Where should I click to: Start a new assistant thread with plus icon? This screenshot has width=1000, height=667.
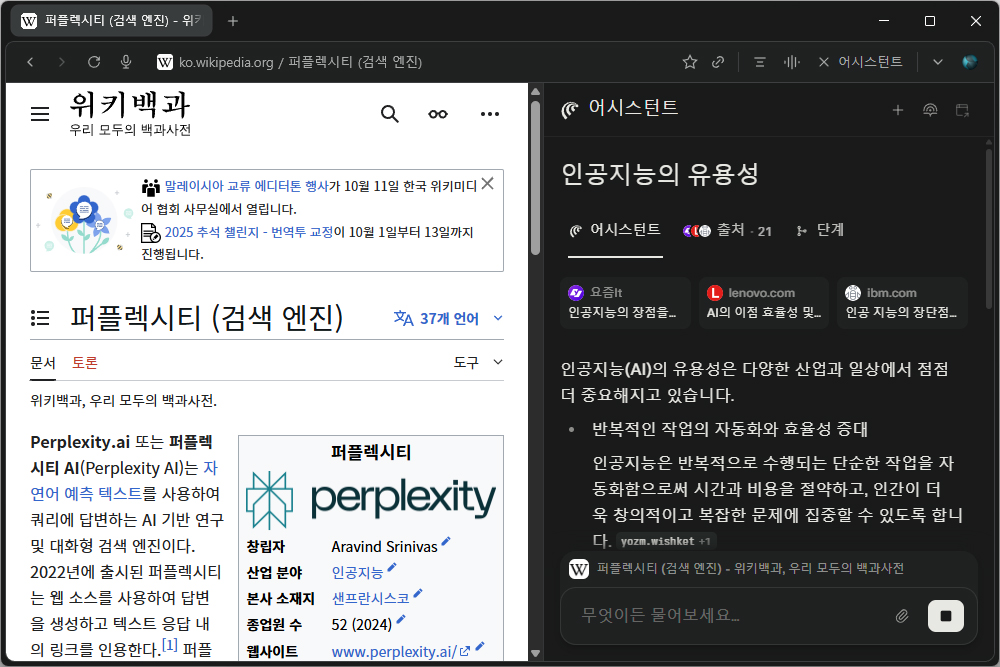coord(898,110)
